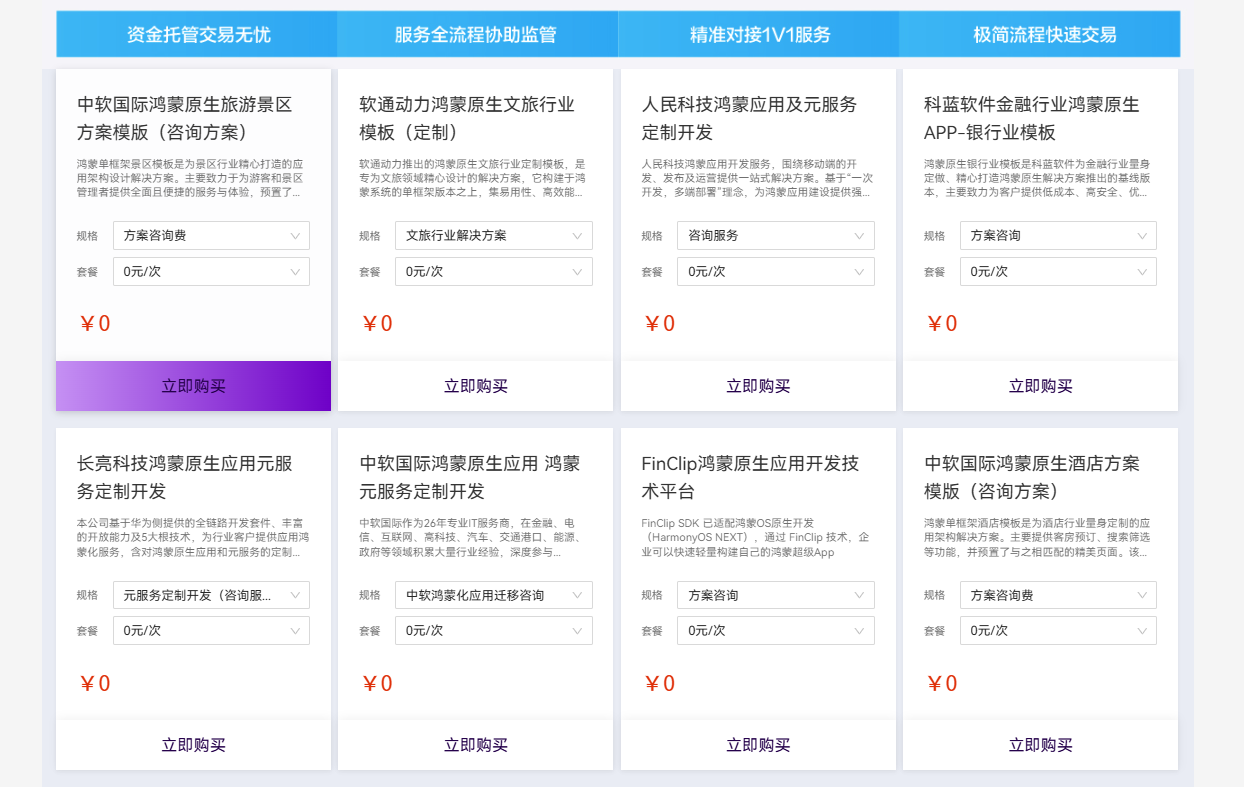This screenshot has width=1244, height=787.
Task: Open the 方案咨询 dropdown on 科蓝软件 card
Action: coord(1058,235)
